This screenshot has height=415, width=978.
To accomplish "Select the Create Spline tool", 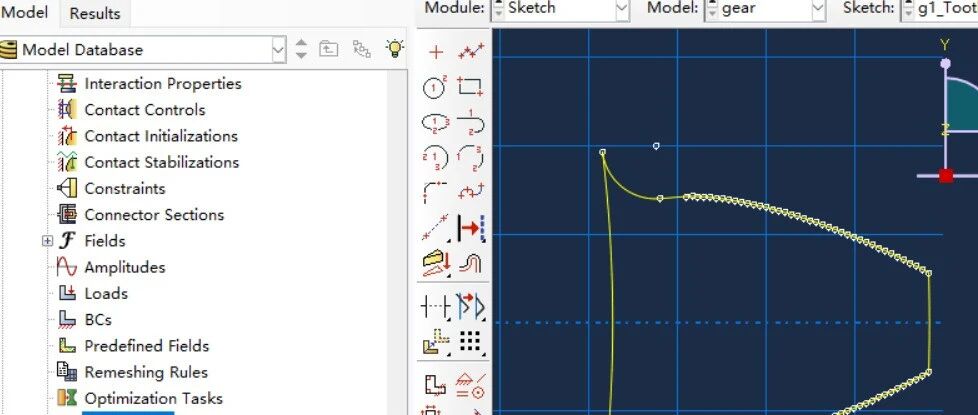I will point(471,192).
